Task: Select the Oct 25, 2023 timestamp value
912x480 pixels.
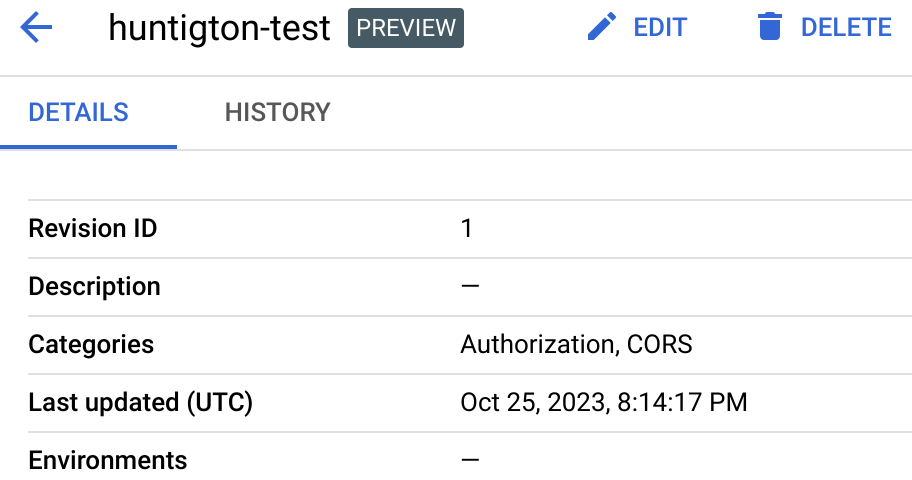Action: pos(604,403)
